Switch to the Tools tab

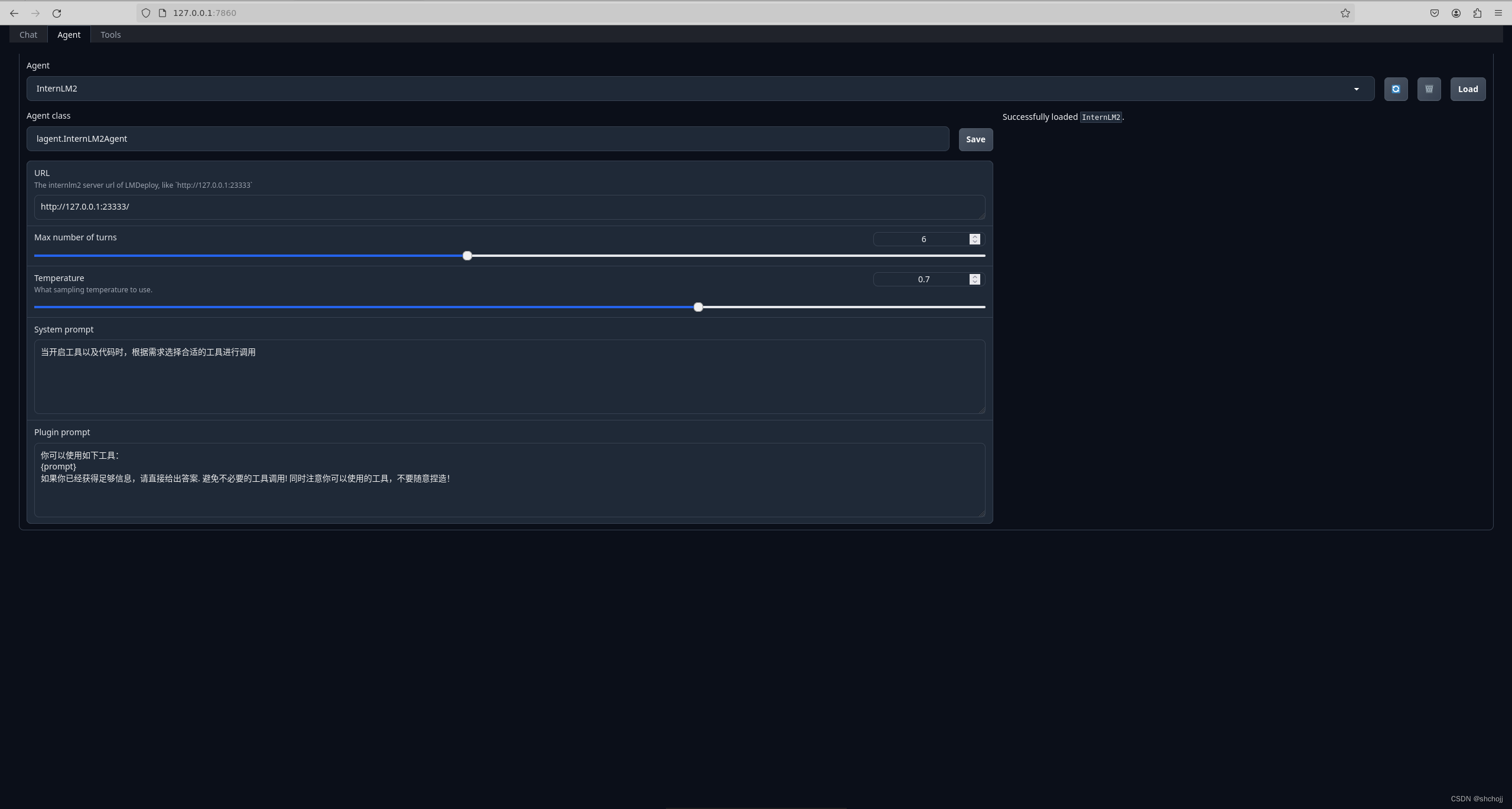(x=110, y=35)
